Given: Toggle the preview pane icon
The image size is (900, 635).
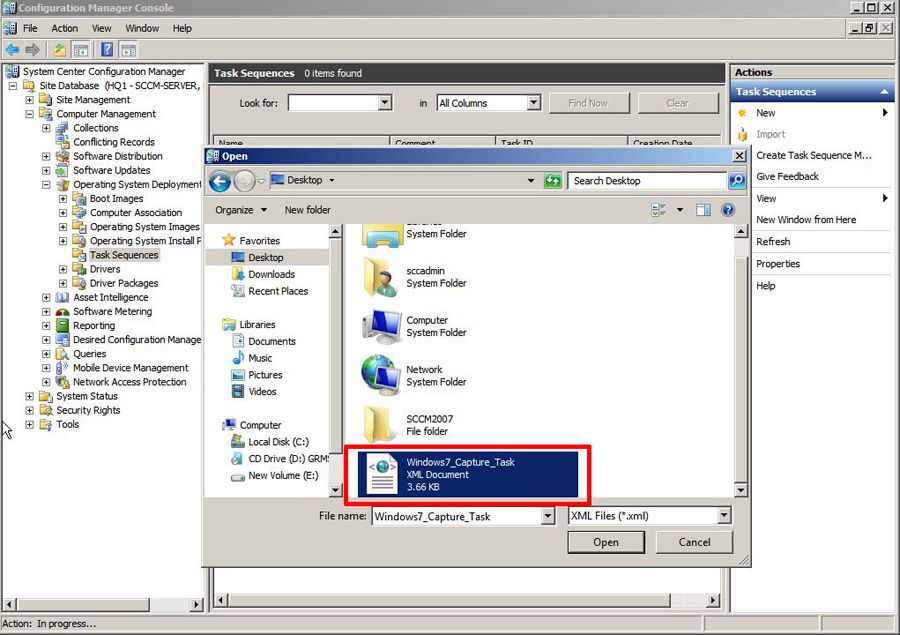Looking at the screenshot, I should coord(703,210).
